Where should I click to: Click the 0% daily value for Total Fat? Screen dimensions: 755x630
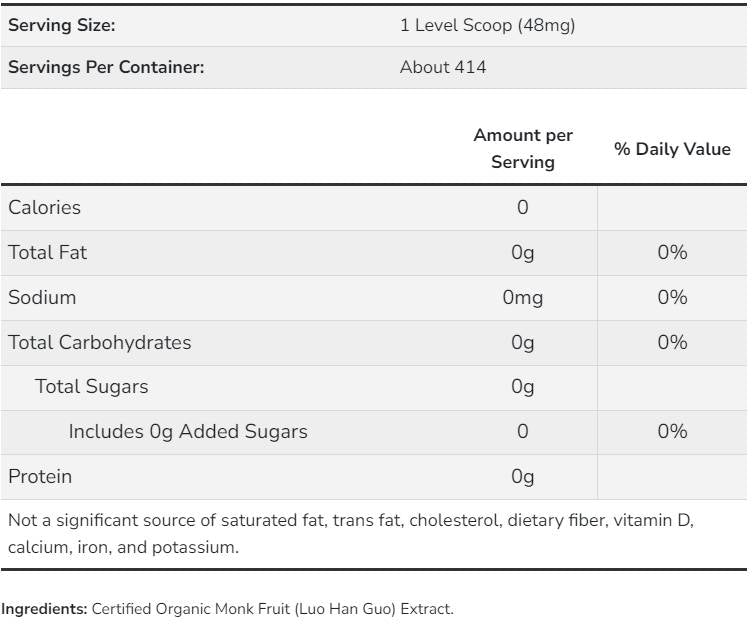coord(672,253)
